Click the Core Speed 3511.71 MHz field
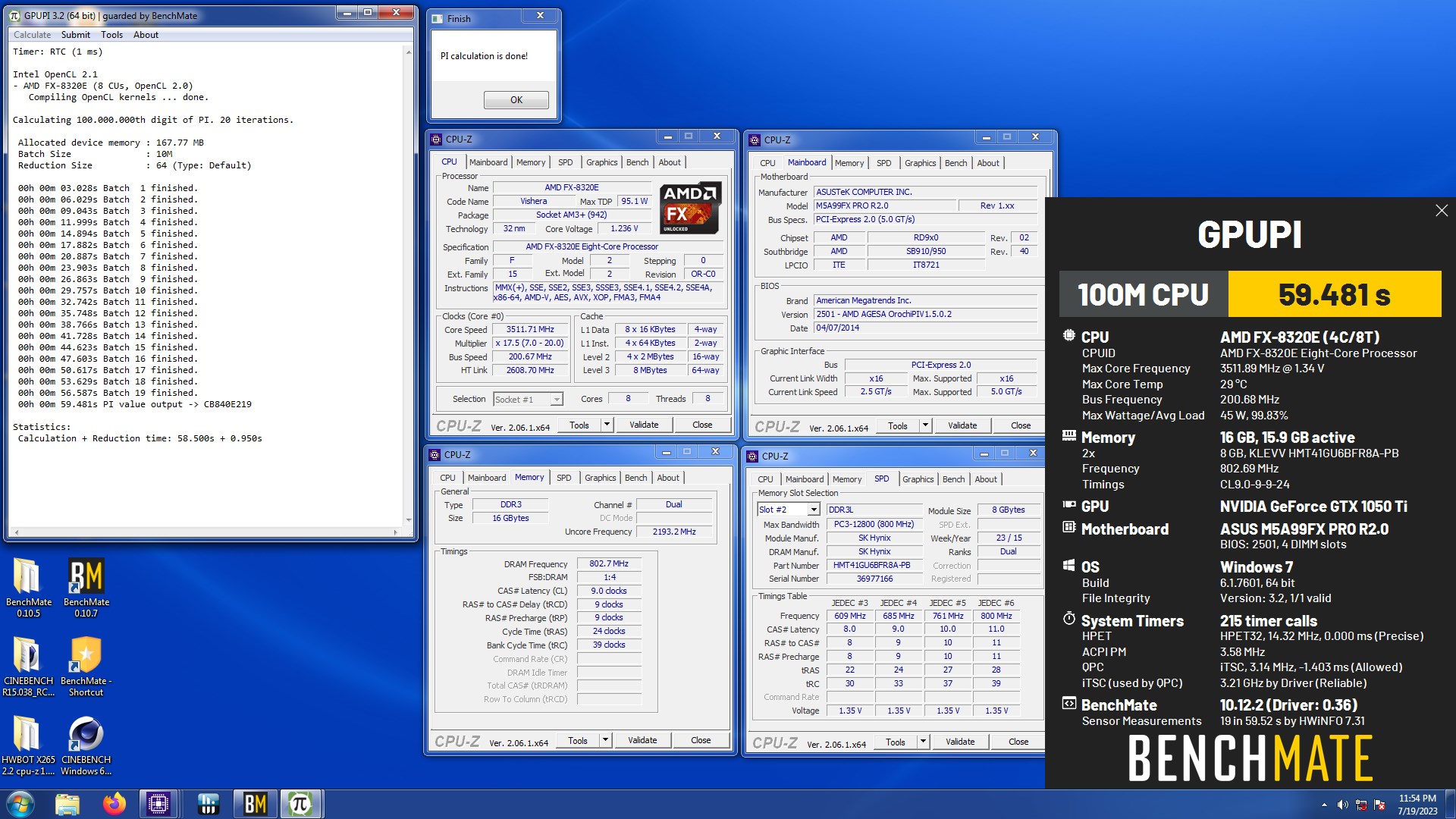 tap(530, 330)
